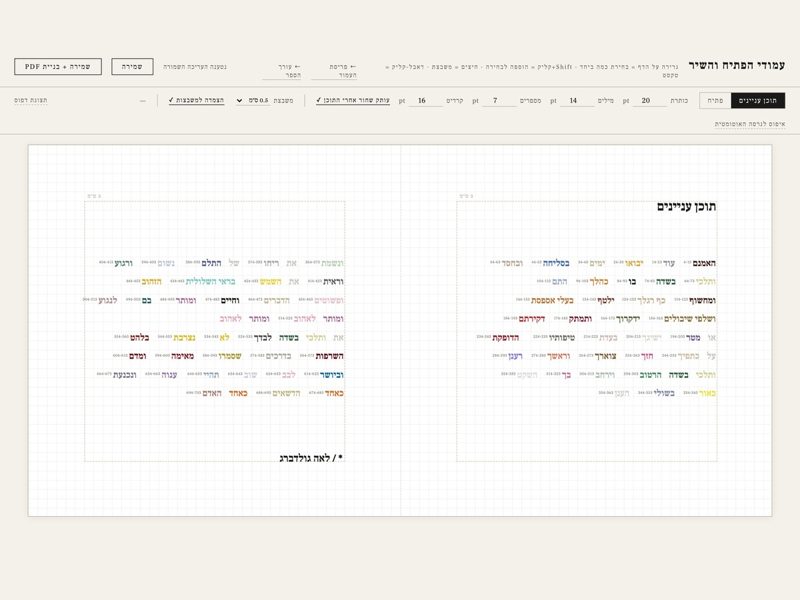Image resolution: width=800 pixels, height=600 pixels.
Task: Select the word 'התלם' on left page
Action: (211, 263)
